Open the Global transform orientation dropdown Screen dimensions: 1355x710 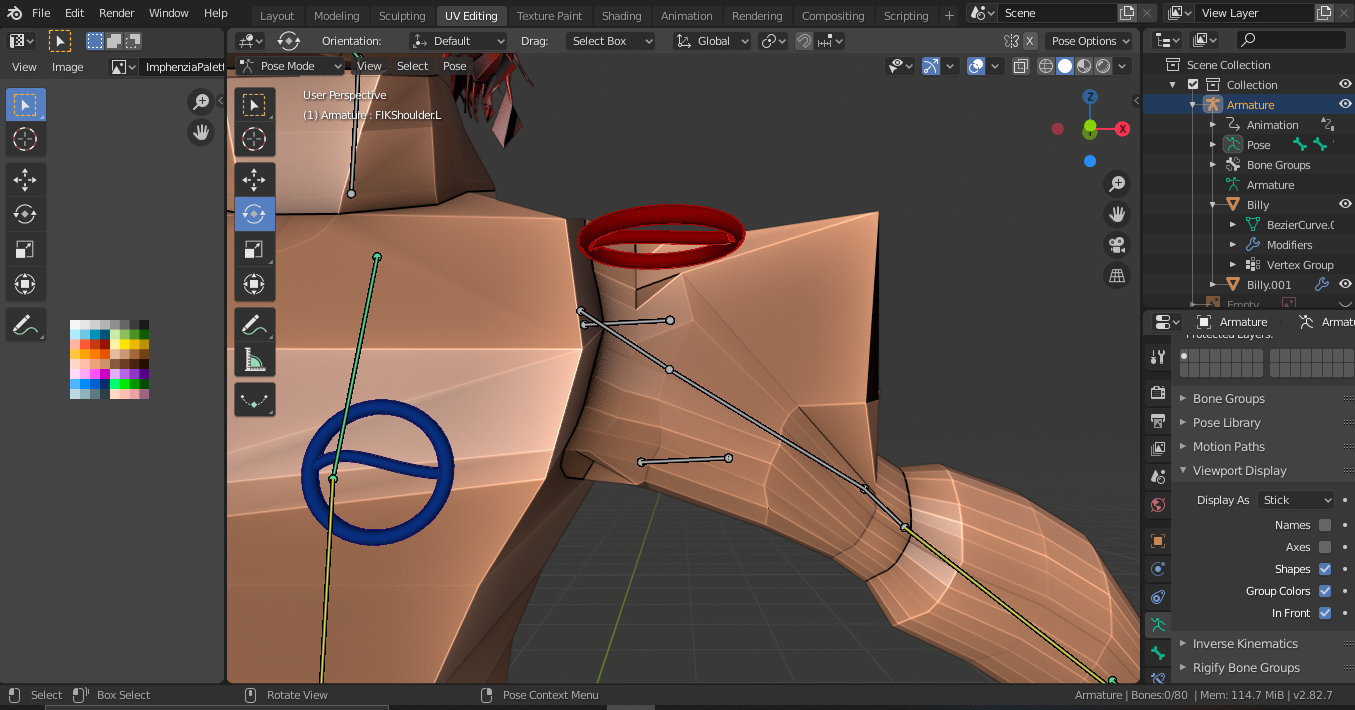point(713,41)
